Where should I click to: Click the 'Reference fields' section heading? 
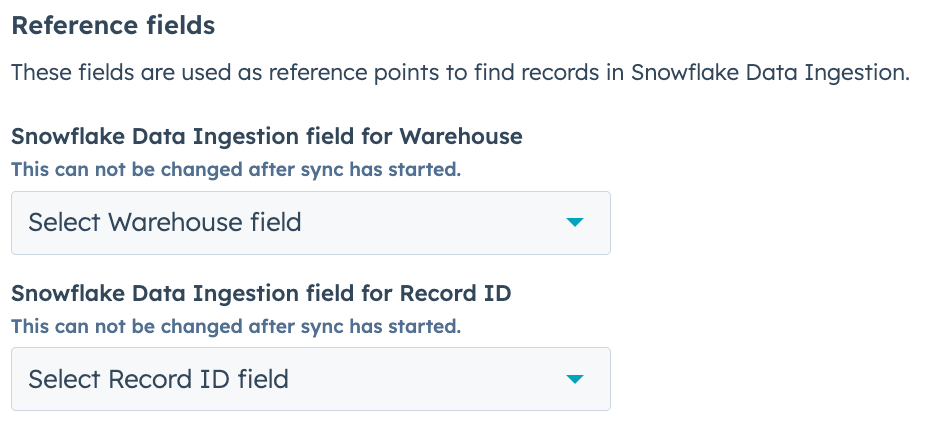pyautogui.click(x=113, y=26)
